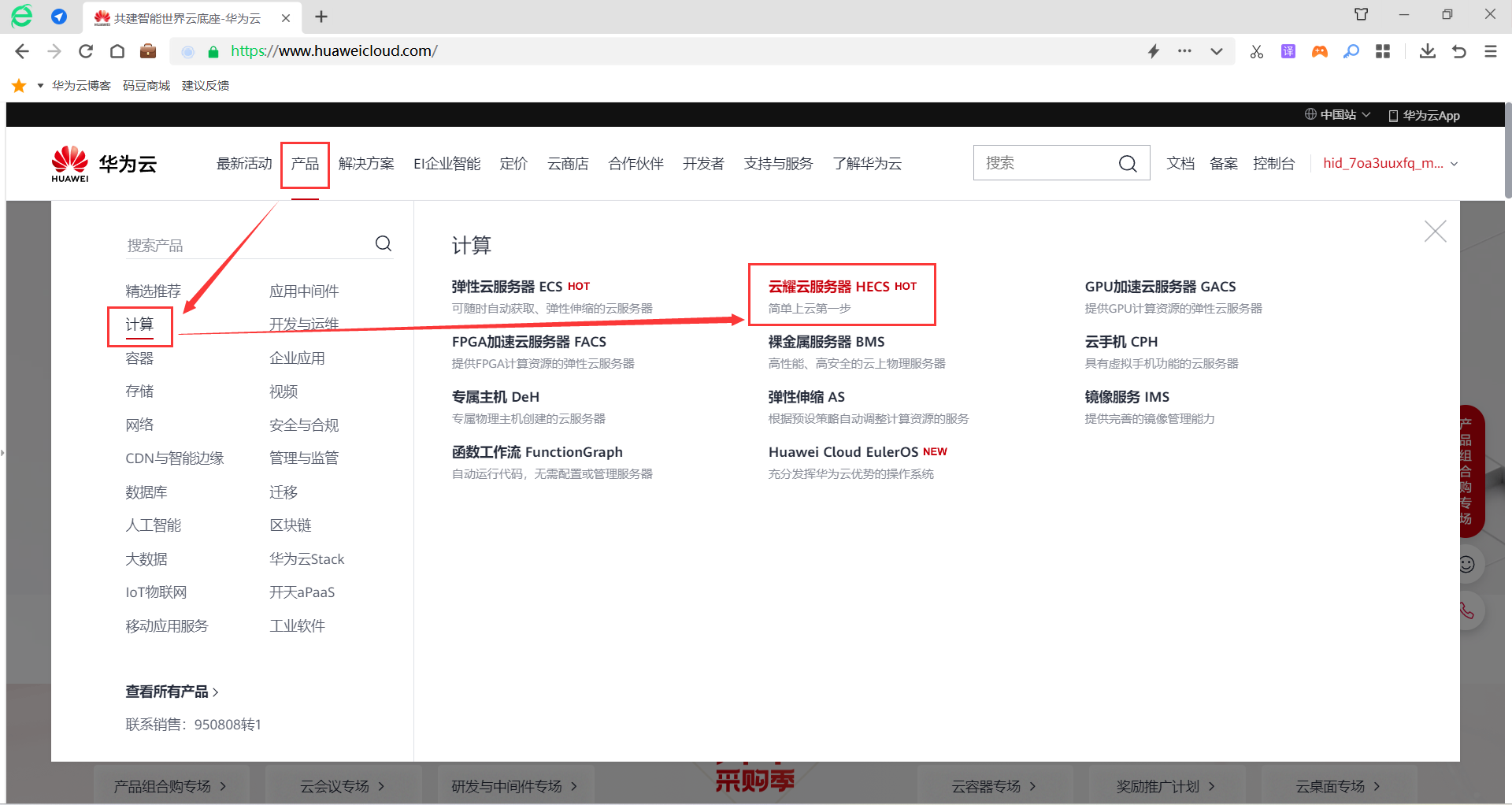1512x805 pixels.
Task: Go to browser home page
Action: (117, 51)
